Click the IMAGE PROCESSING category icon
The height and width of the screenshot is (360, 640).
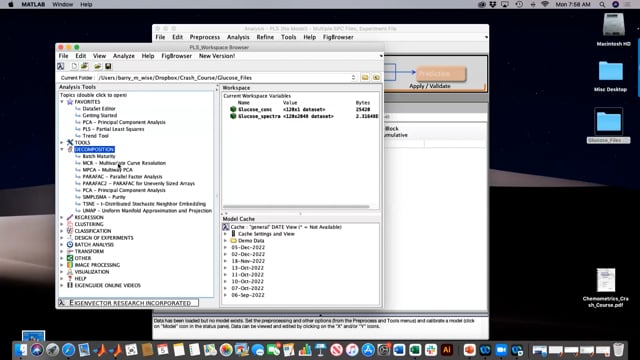(70, 265)
